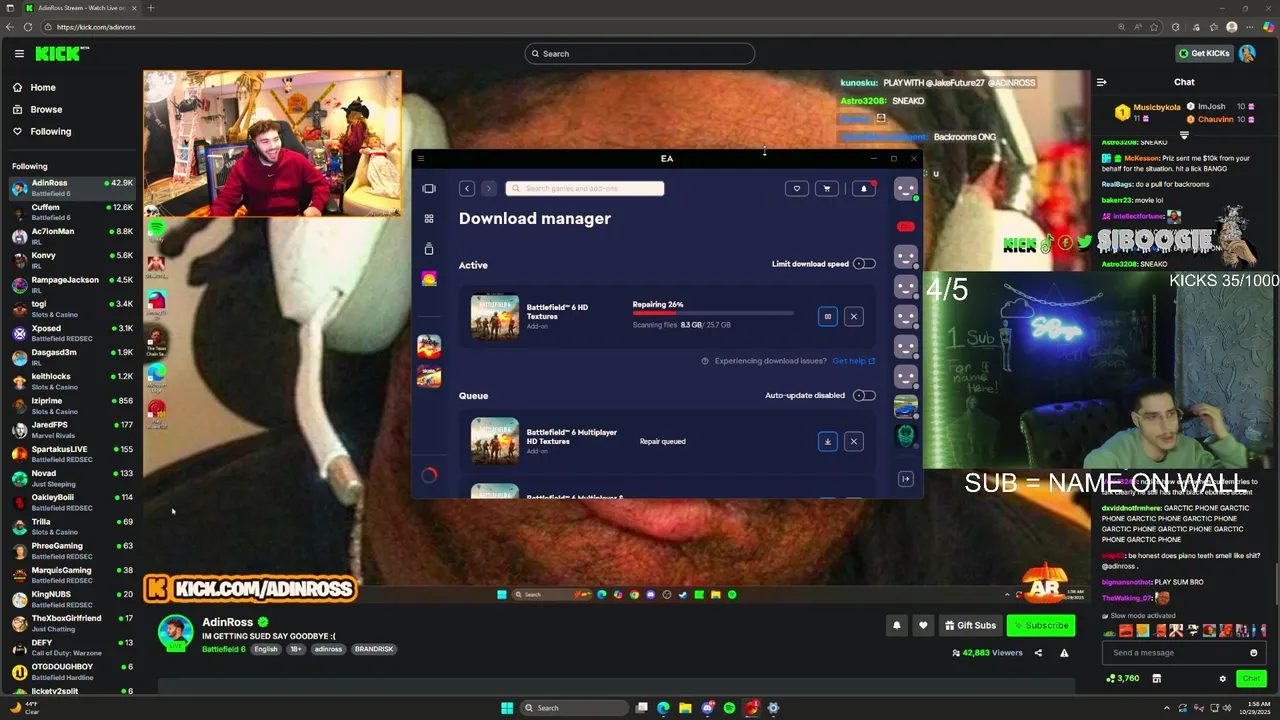Open chat settings gear icon

pos(1222,679)
